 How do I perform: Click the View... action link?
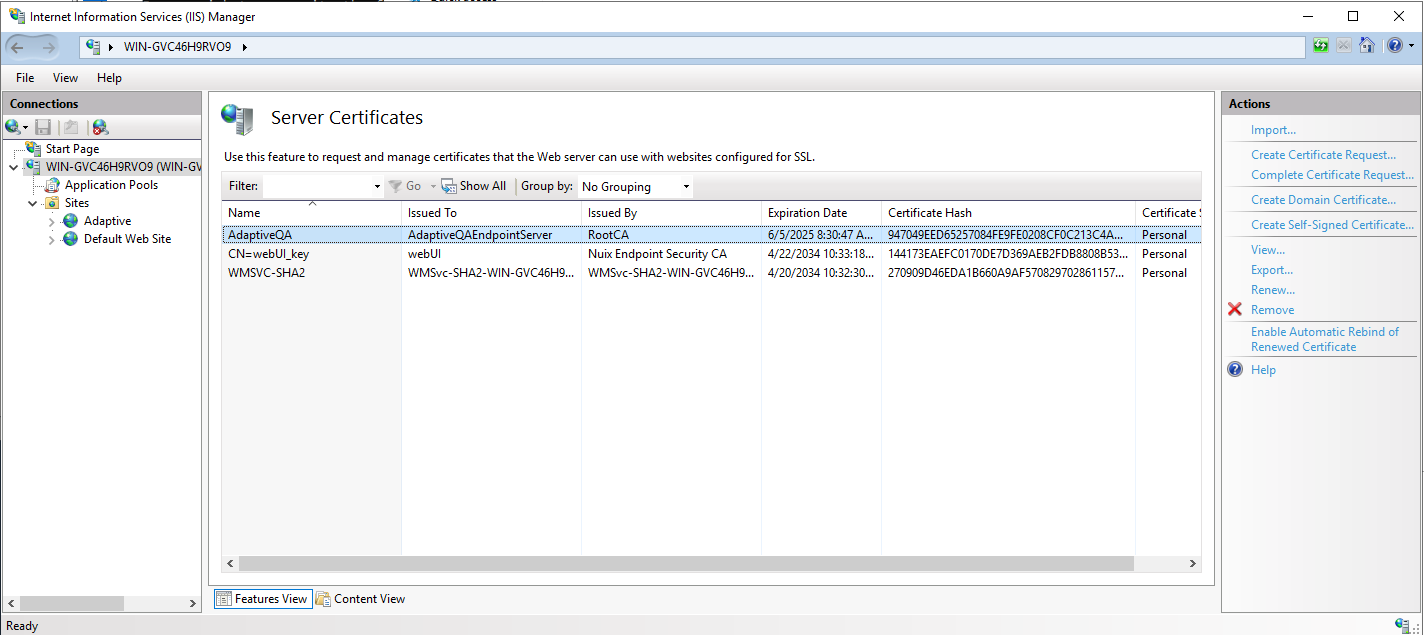1268,250
